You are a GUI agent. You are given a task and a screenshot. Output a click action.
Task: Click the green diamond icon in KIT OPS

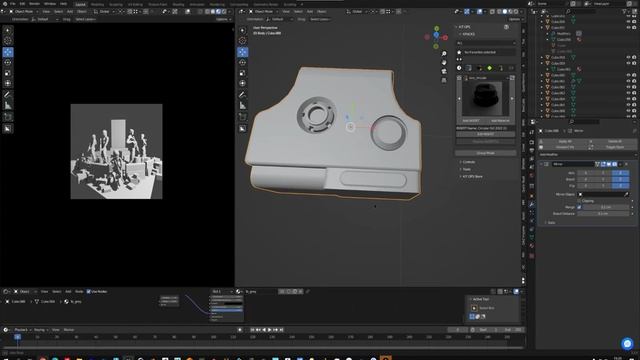(489, 68)
